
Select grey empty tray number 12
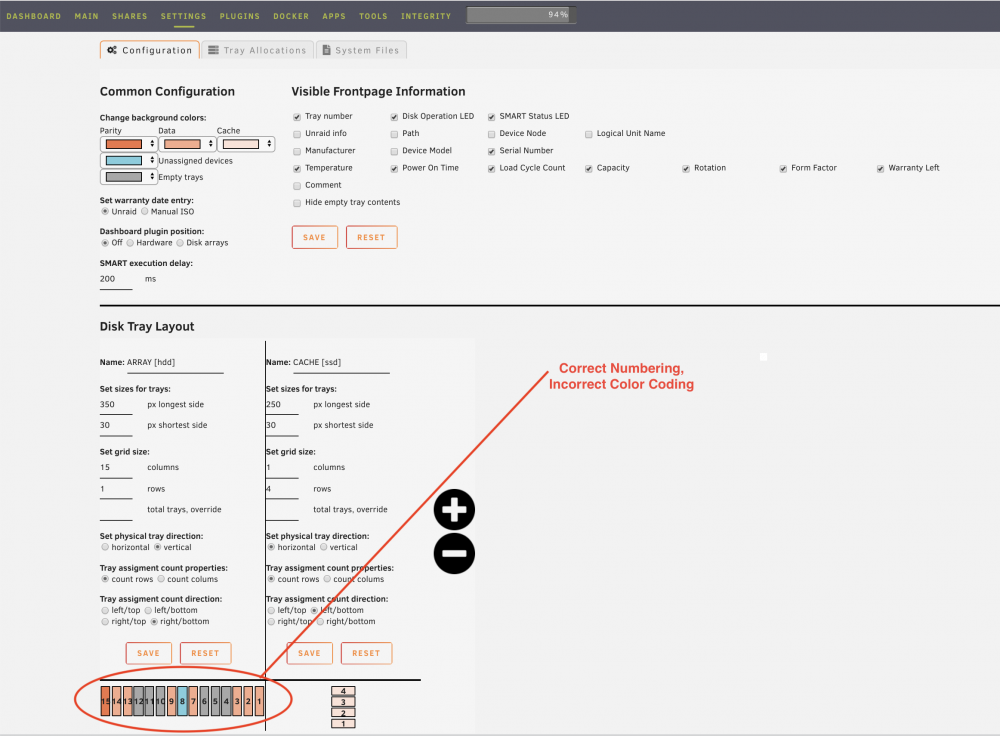[x=138, y=701]
